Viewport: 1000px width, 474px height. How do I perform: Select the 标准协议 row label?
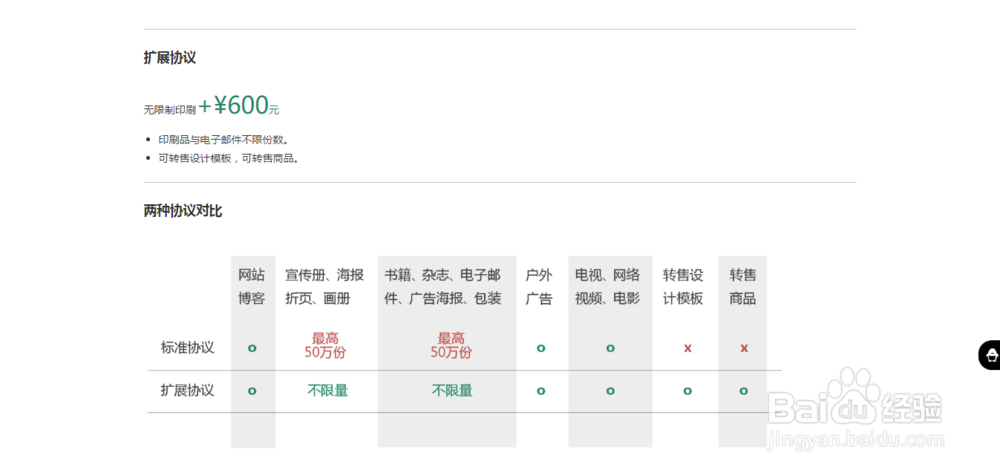(188, 348)
